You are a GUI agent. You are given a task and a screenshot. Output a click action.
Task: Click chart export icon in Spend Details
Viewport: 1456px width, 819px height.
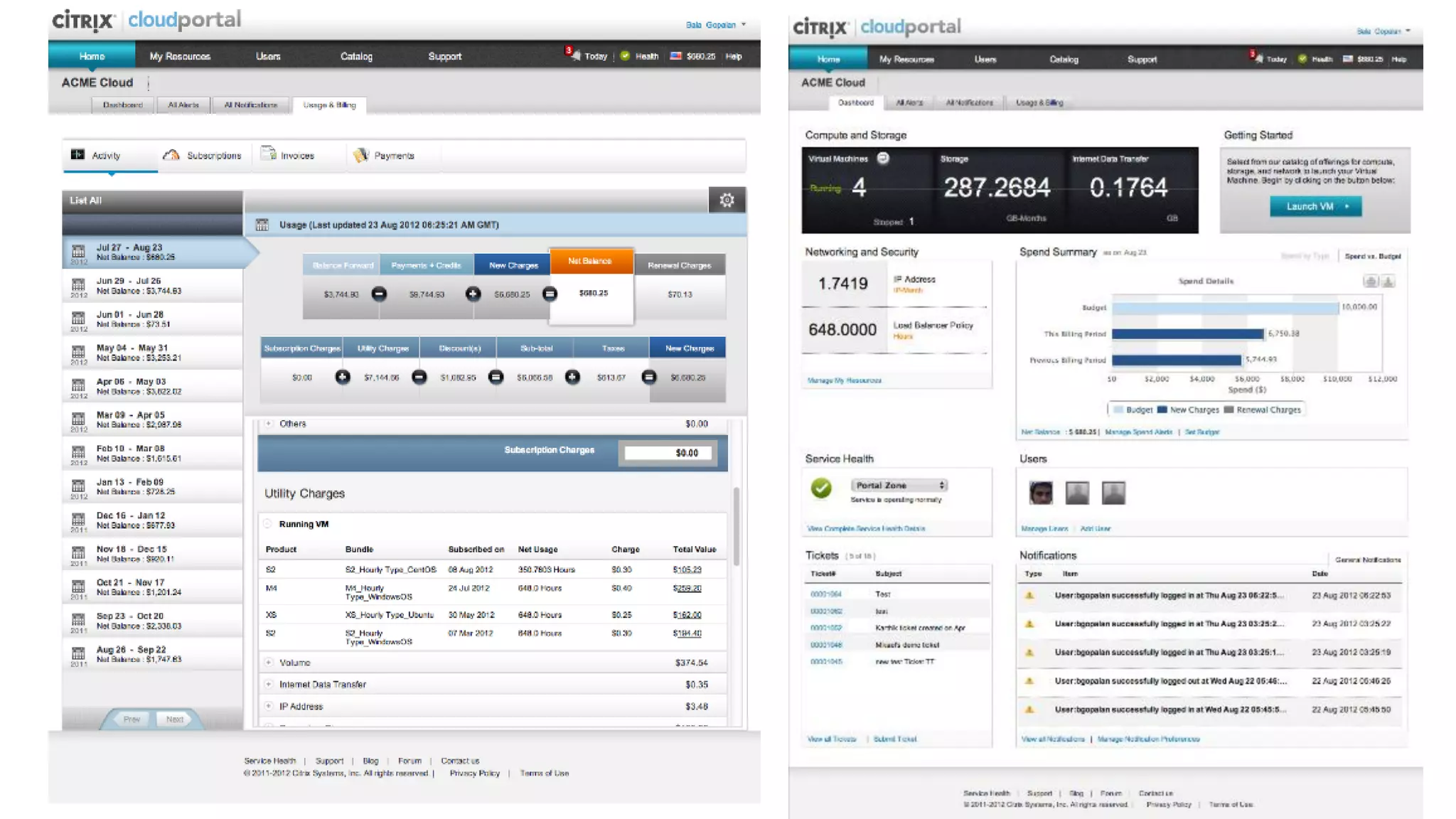click(1387, 282)
